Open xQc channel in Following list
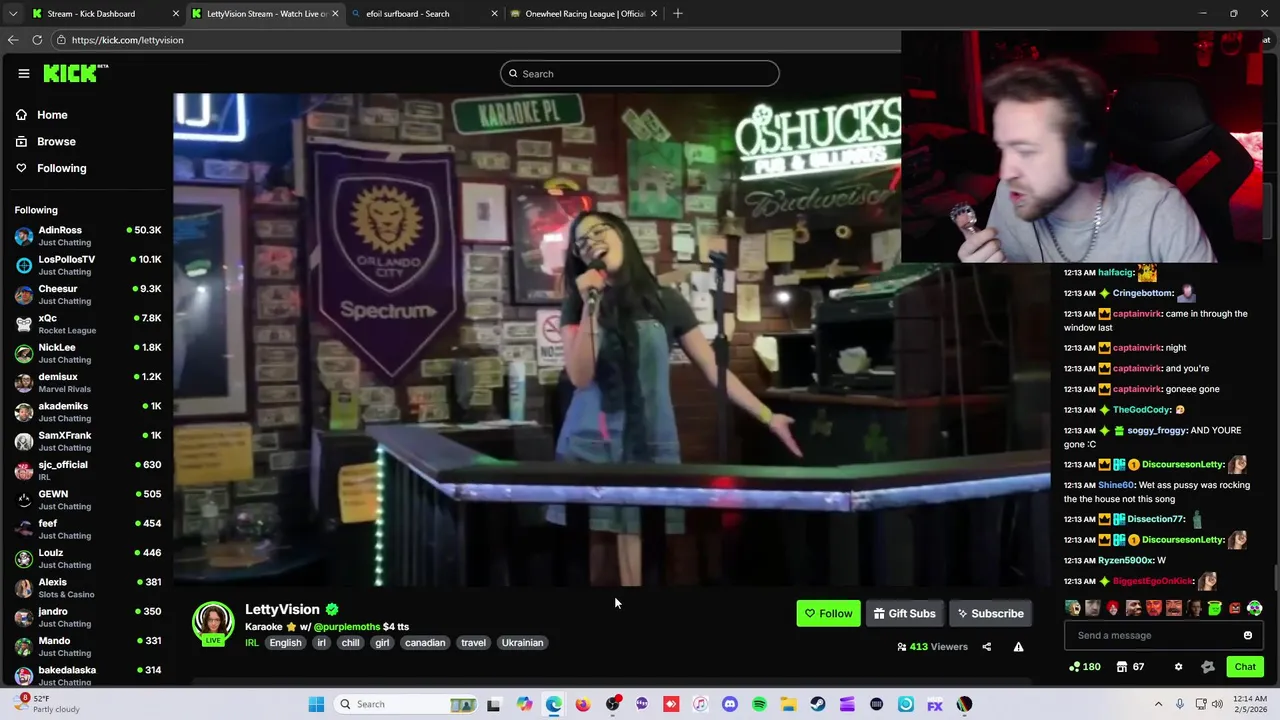The image size is (1280, 720). [x=88, y=324]
